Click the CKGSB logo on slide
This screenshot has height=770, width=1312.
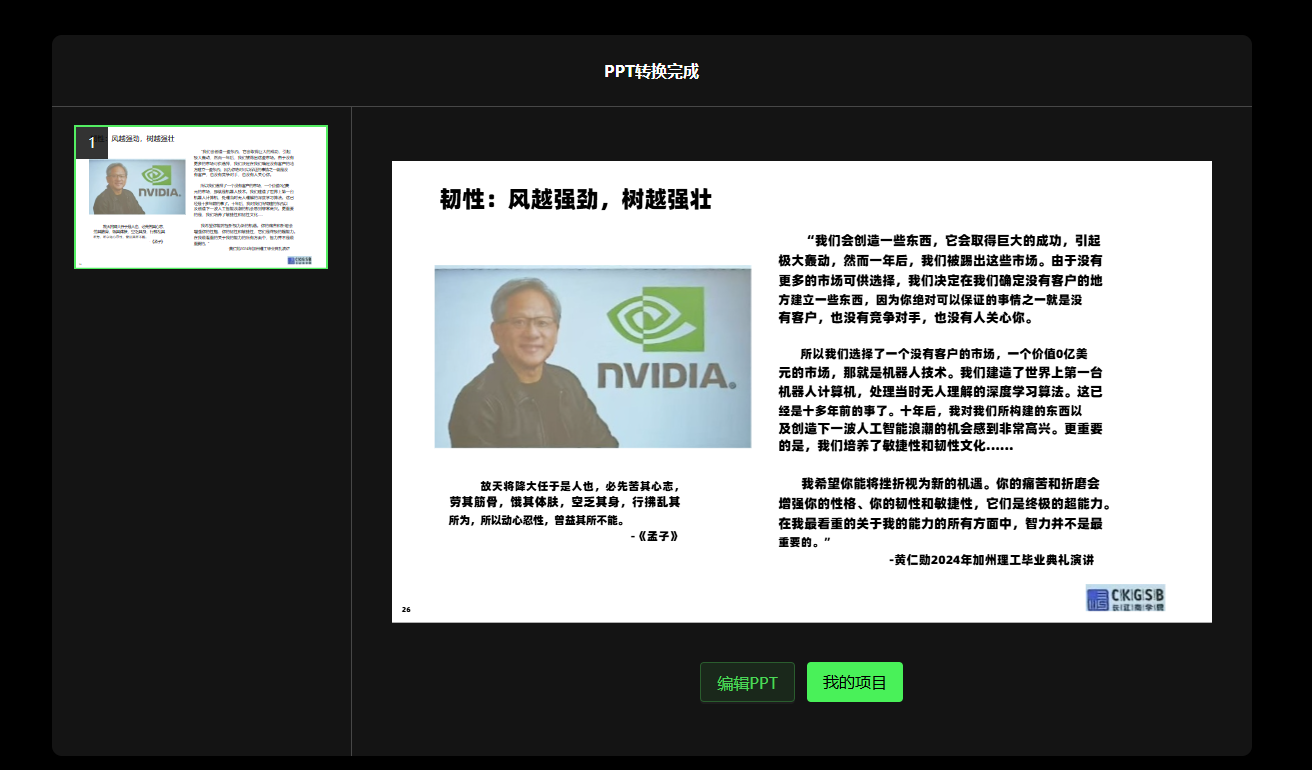(x=1125, y=599)
